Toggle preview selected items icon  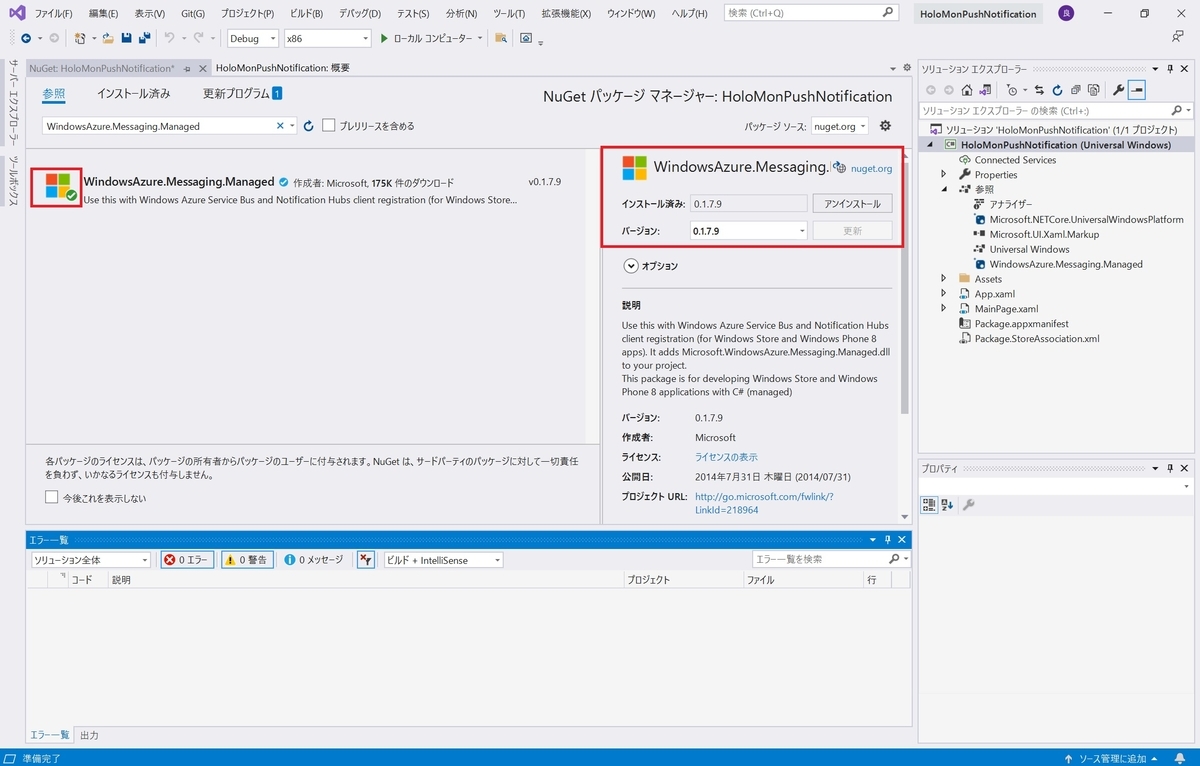[x=1137, y=90]
